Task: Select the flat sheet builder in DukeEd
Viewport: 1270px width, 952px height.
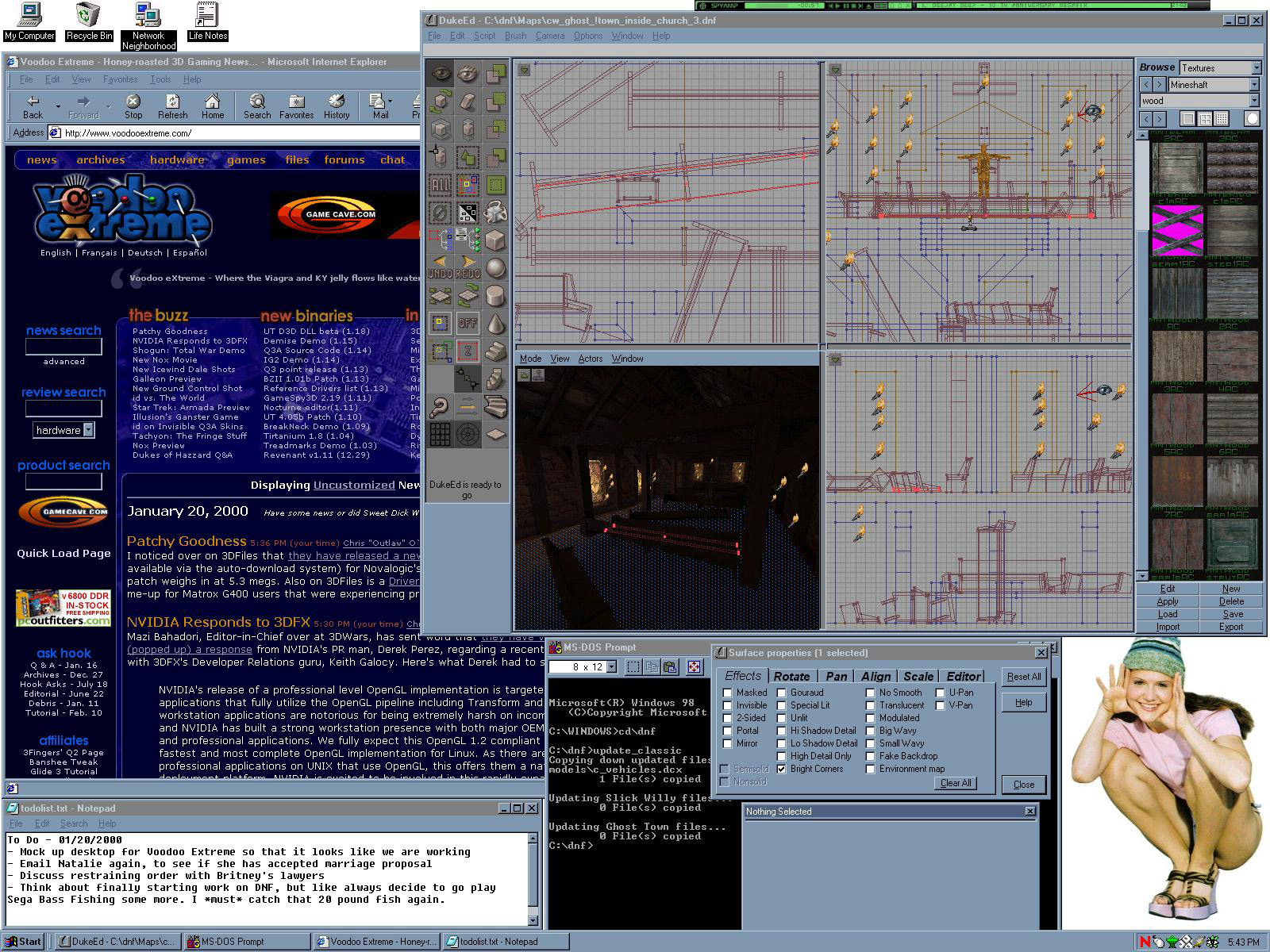Action: (495, 434)
